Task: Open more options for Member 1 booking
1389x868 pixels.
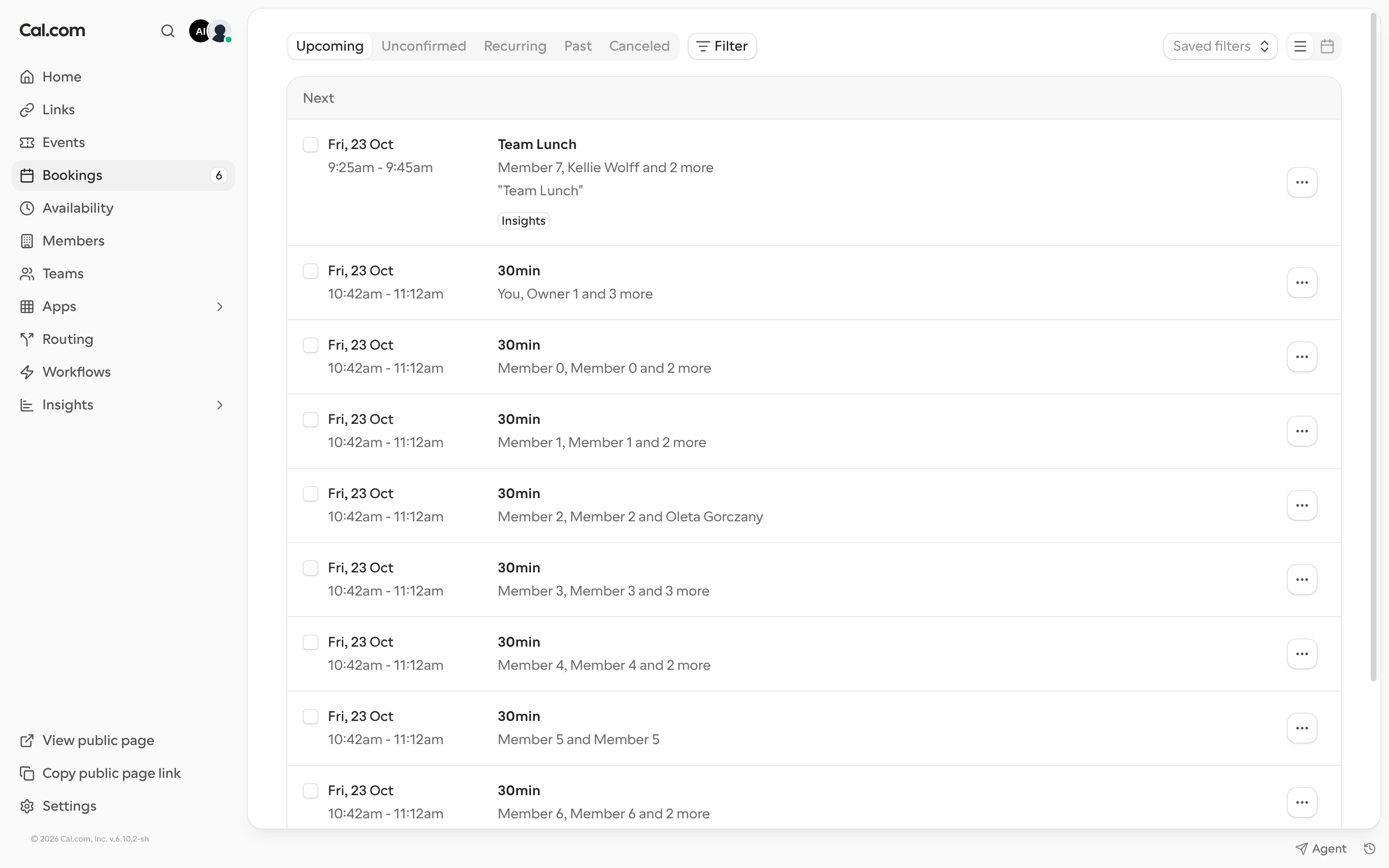Action: coord(1302,431)
